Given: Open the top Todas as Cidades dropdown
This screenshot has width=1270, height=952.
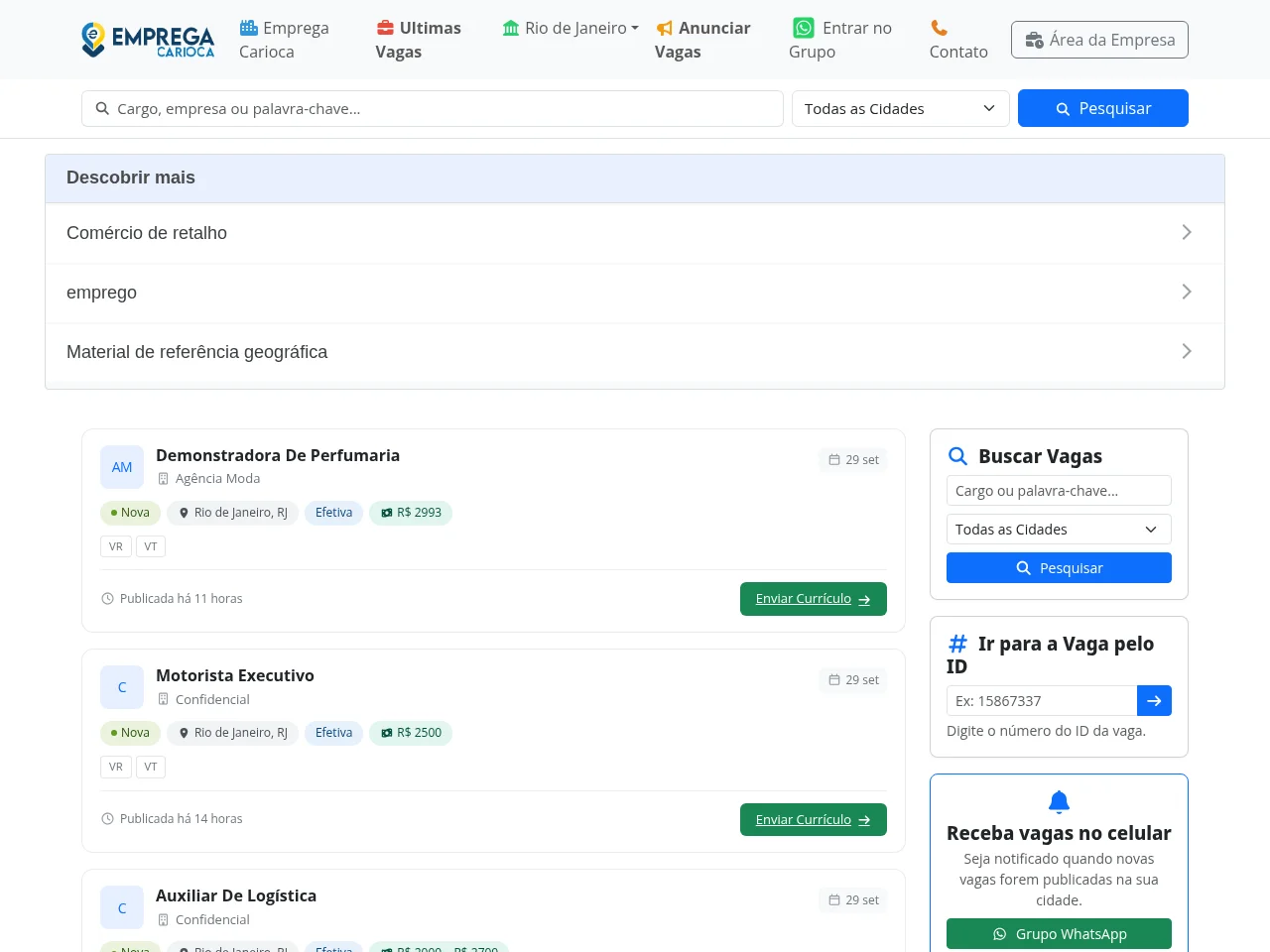Looking at the screenshot, I should (x=901, y=109).
